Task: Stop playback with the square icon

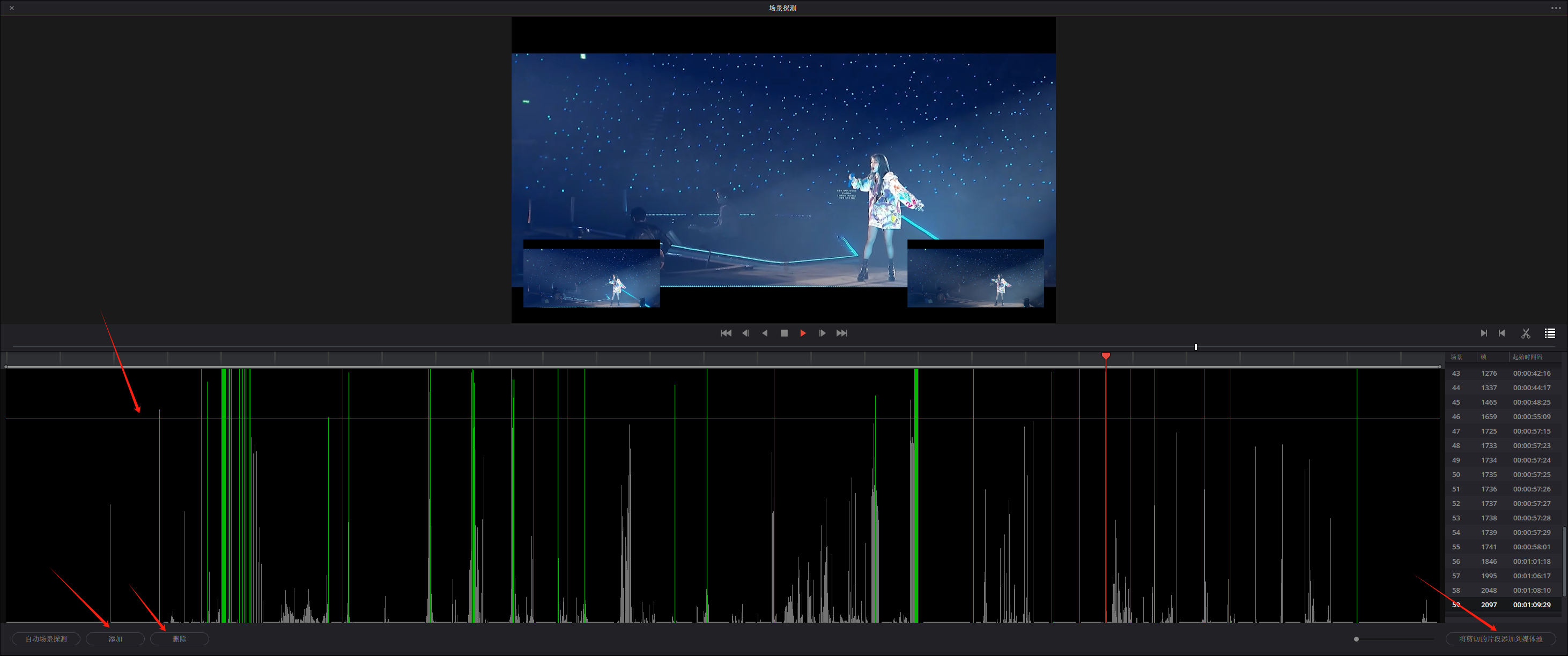Action: click(x=784, y=333)
